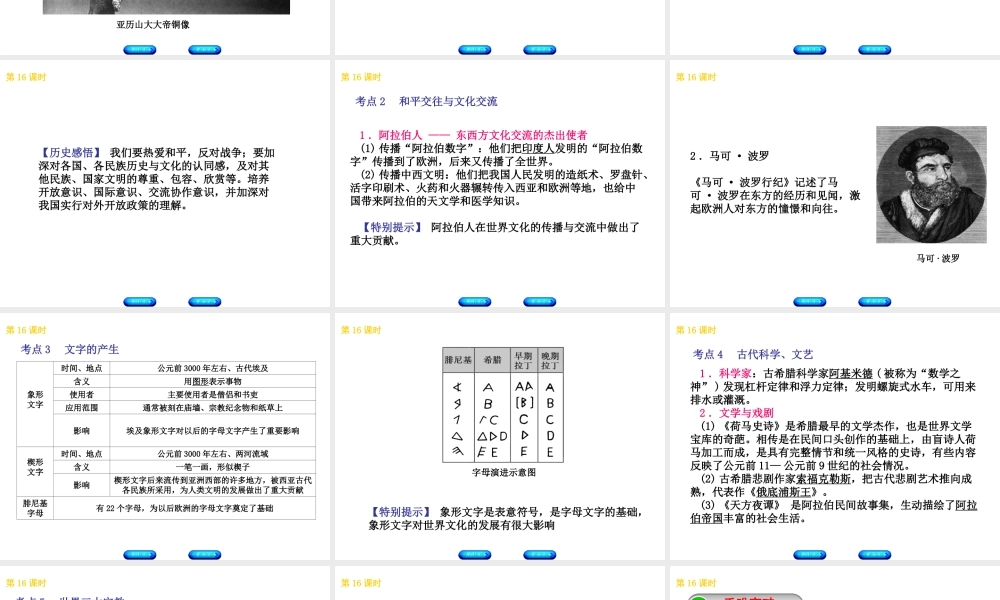Click the (2) 传播中西文明 paragraph
Image resolution: width=1000 pixels, height=600 pixels.
501,187
